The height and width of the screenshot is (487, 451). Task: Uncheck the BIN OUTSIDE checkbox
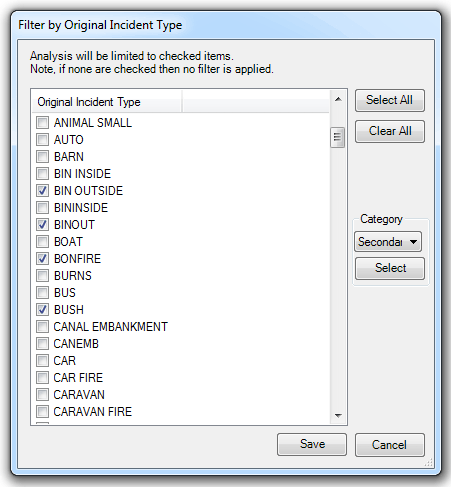43,191
